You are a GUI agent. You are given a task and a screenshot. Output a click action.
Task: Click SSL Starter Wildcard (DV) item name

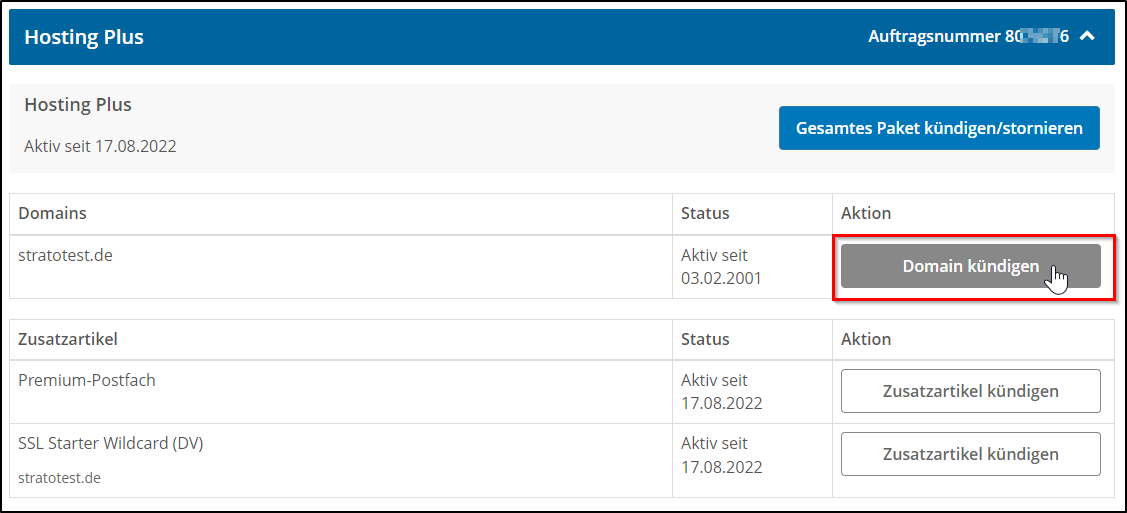click(111, 443)
